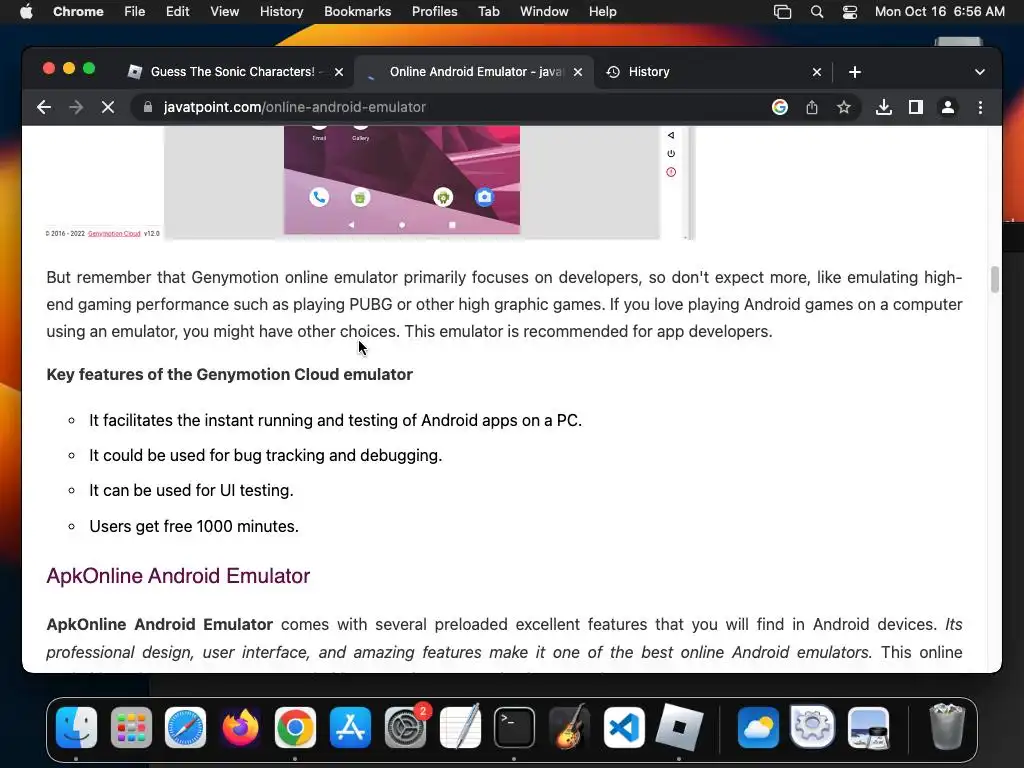Close Guess The Sonic Characters tab
The width and height of the screenshot is (1024, 768).
point(339,72)
